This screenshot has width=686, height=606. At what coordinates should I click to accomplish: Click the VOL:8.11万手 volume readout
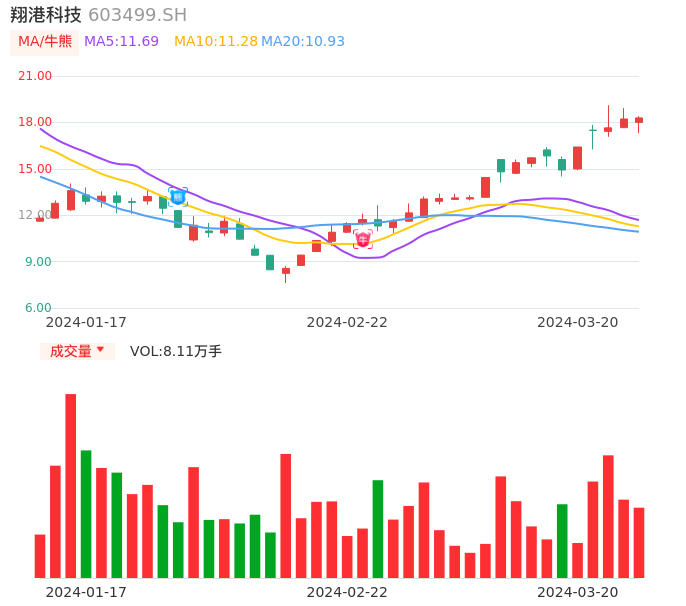coord(176,351)
